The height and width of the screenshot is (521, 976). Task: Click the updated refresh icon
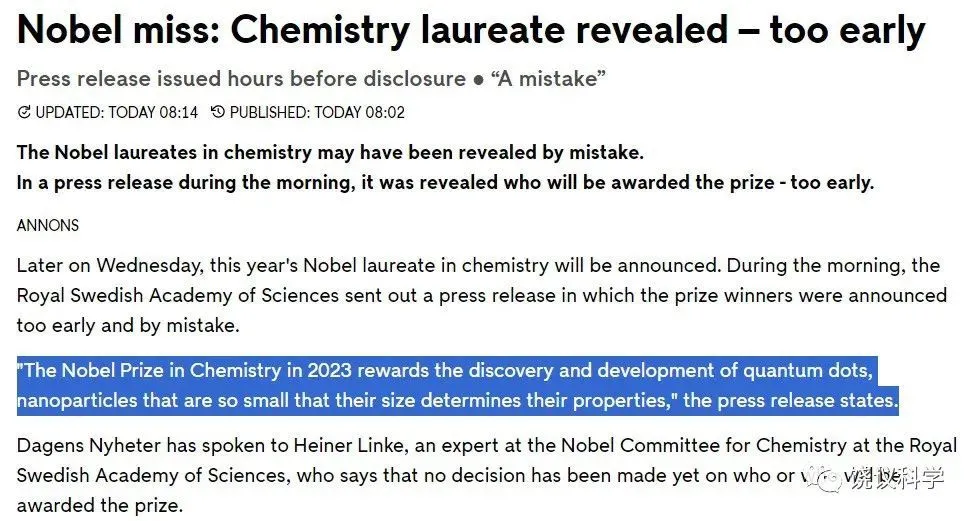coord(24,112)
